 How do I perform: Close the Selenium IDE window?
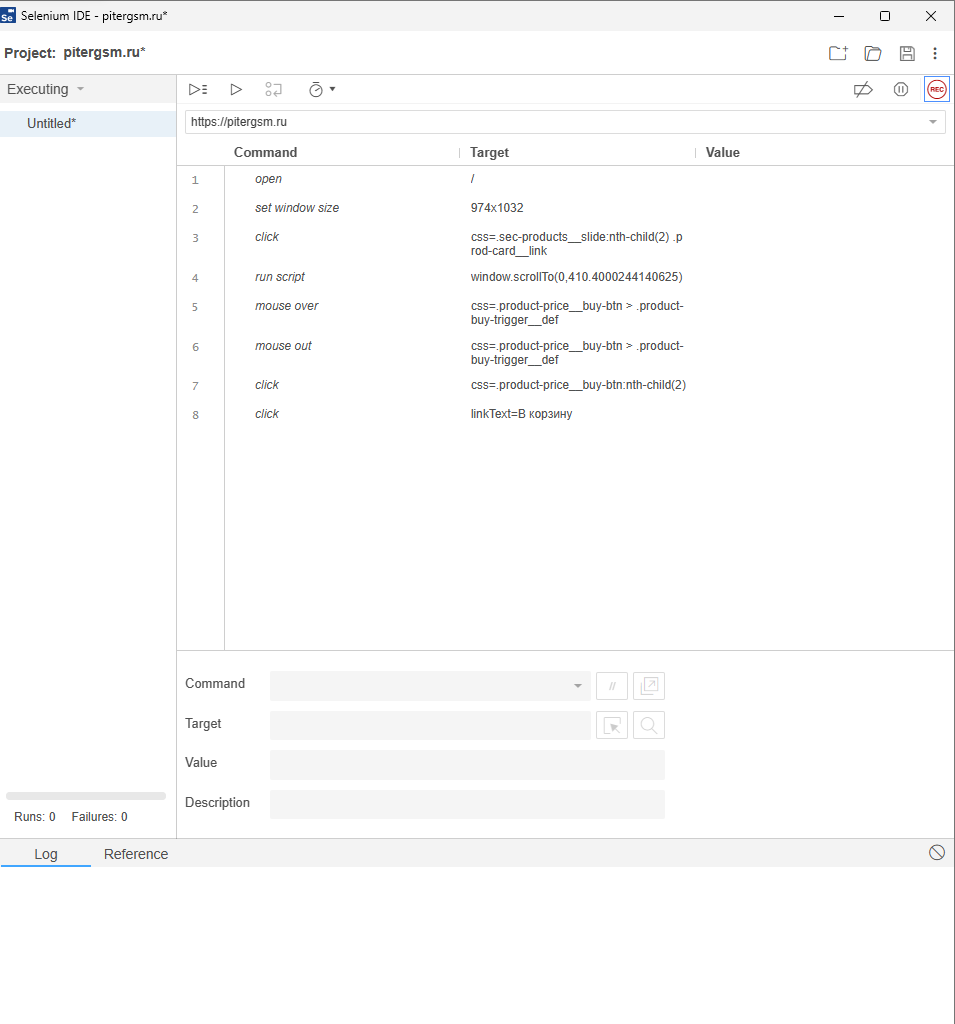[x=931, y=16]
